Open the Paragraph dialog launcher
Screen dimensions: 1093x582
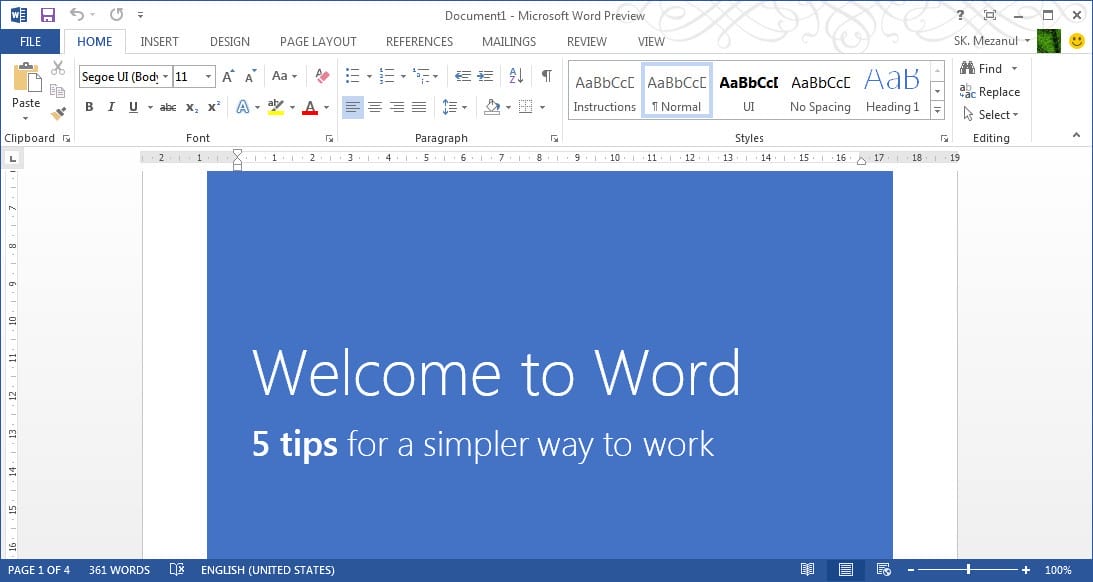tap(554, 139)
